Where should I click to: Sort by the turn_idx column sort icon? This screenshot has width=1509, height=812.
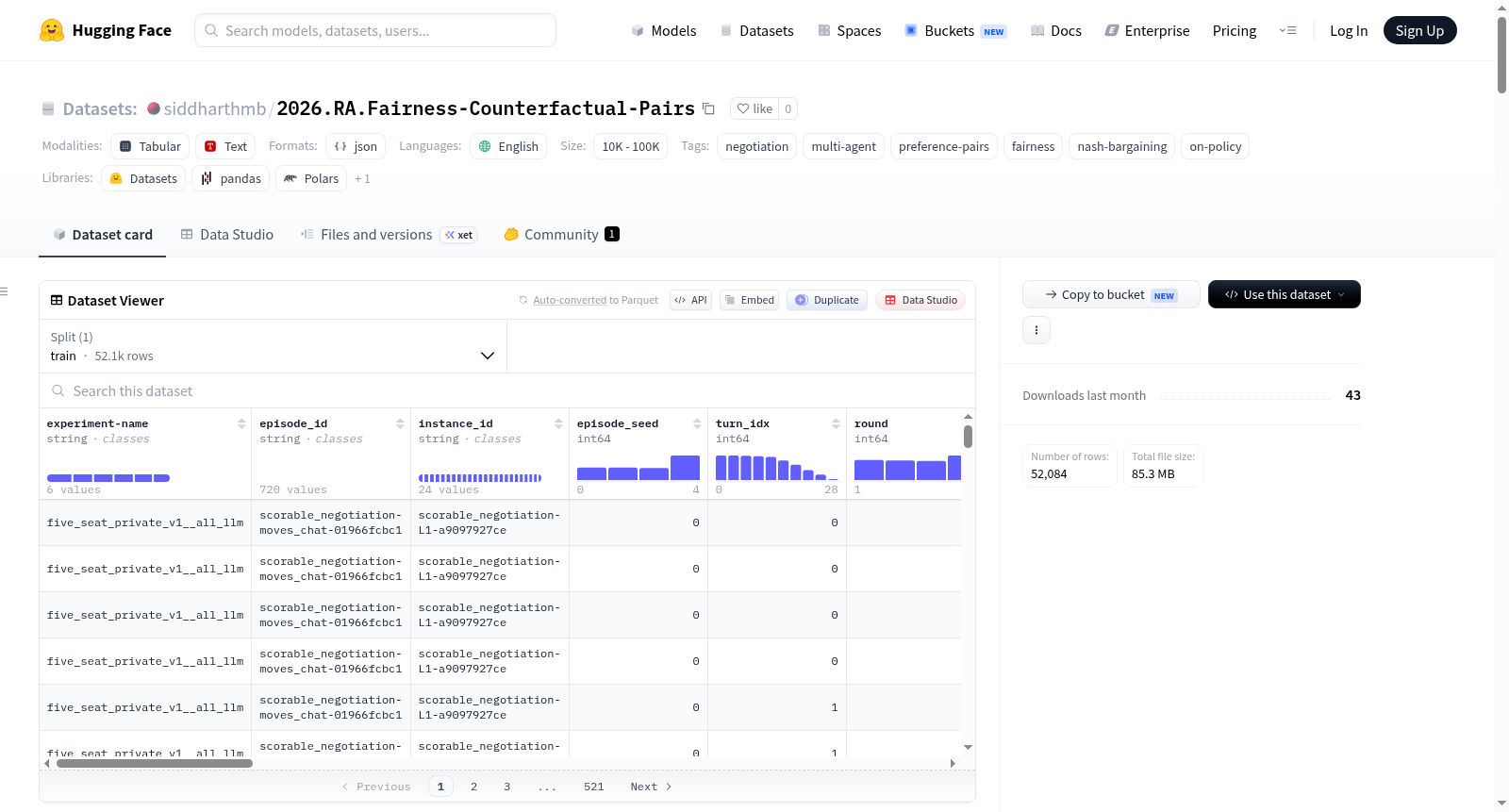click(x=837, y=423)
